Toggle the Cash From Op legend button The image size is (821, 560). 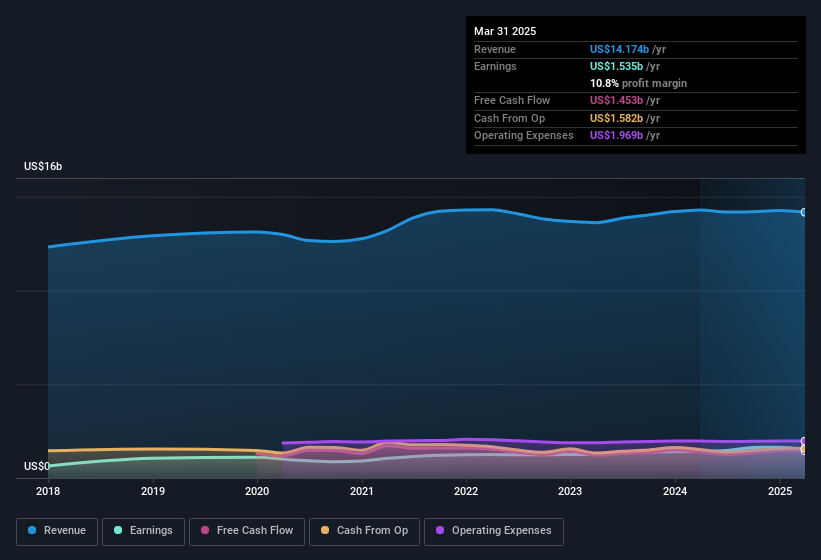[364, 532]
